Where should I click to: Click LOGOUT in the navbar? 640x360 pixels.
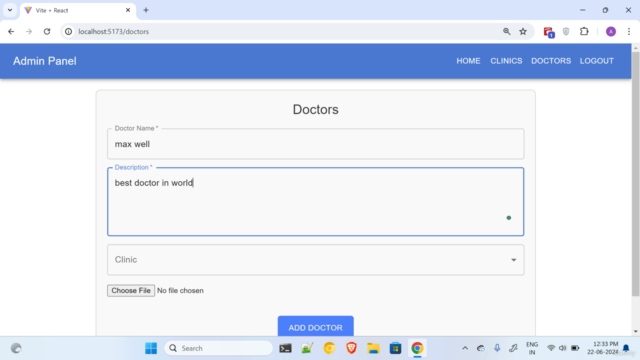pos(596,61)
